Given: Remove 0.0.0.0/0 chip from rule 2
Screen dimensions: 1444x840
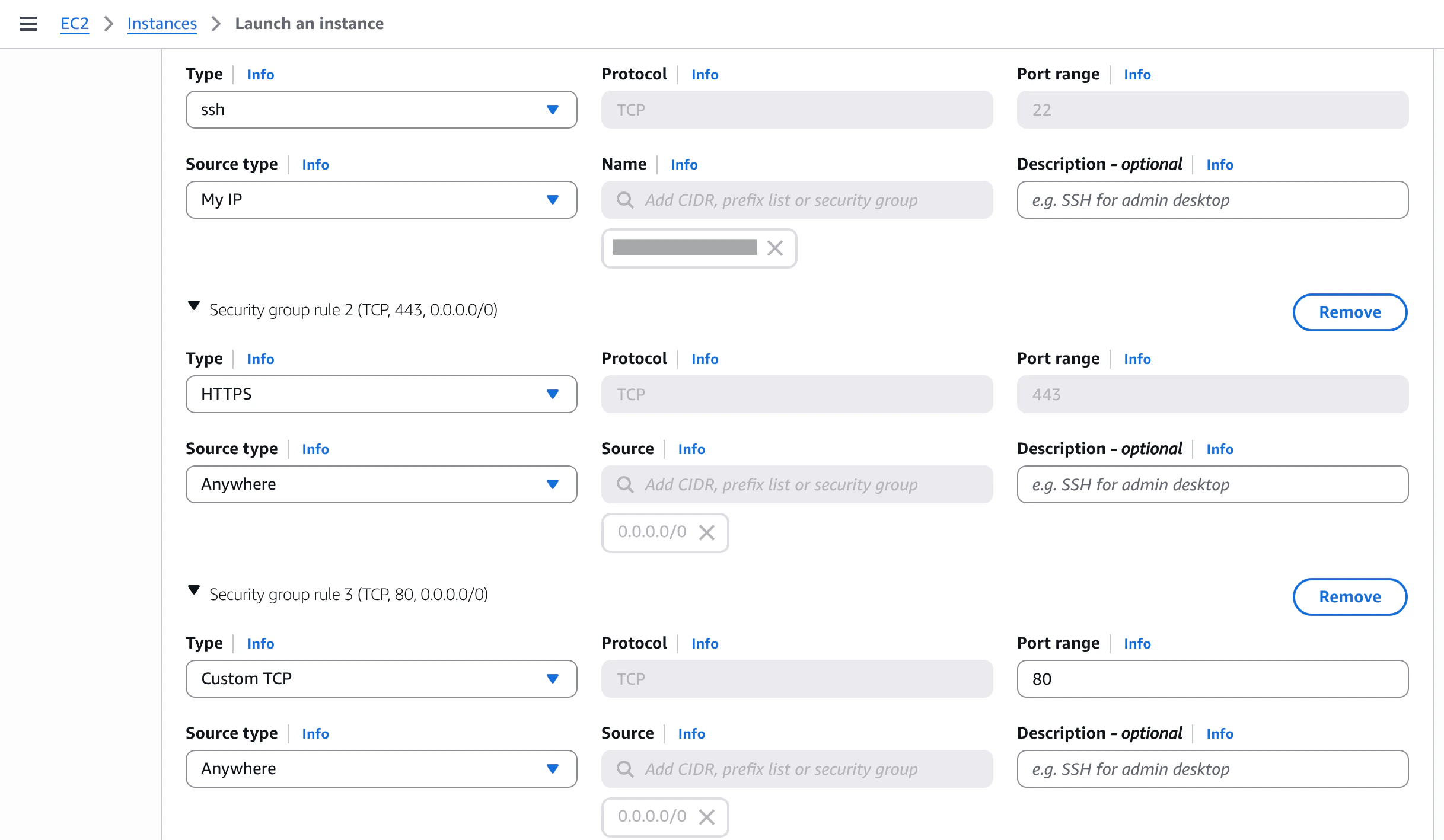Looking at the screenshot, I should (x=706, y=532).
